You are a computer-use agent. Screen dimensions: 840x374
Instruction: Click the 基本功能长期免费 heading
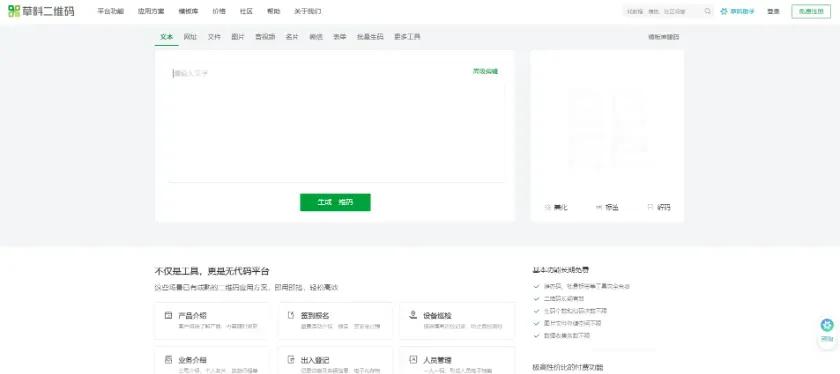(x=561, y=270)
